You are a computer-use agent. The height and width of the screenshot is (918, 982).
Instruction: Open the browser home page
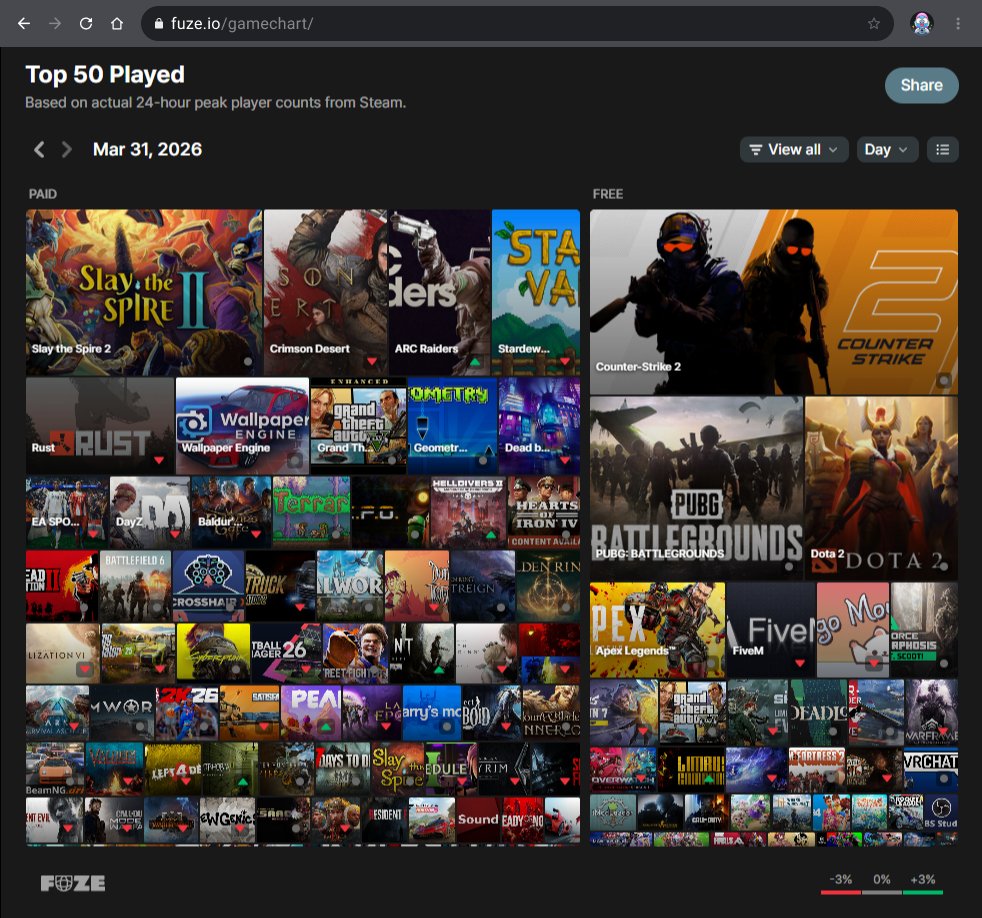(x=116, y=24)
